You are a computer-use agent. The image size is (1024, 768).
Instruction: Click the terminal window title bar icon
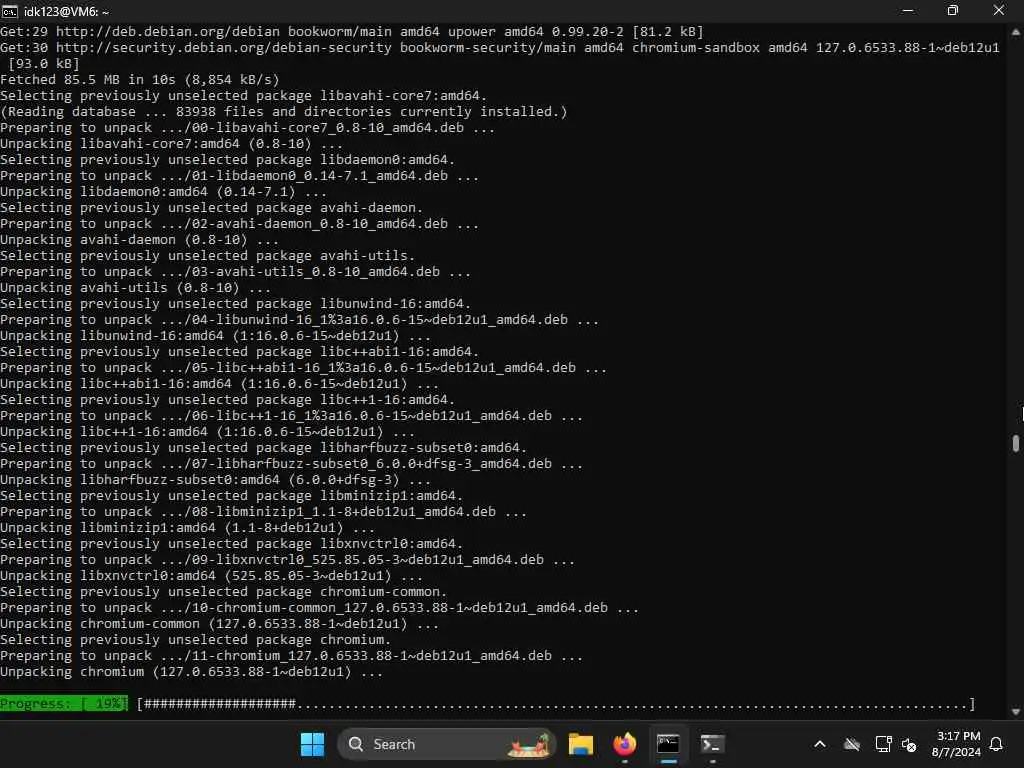[x=10, y=11]
